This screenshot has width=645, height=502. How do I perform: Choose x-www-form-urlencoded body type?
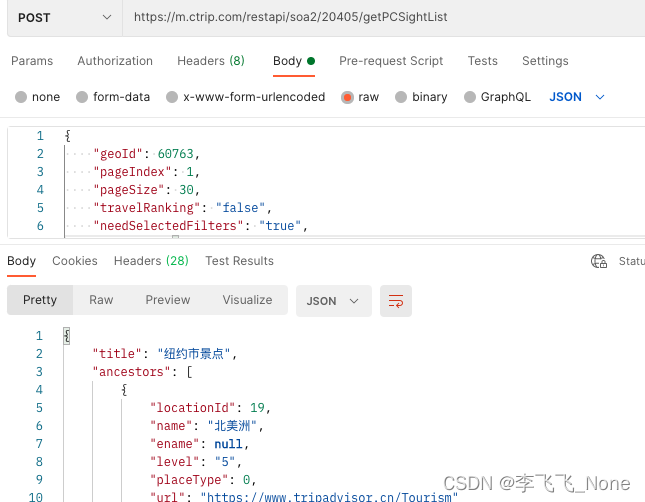tap(174, 97)
